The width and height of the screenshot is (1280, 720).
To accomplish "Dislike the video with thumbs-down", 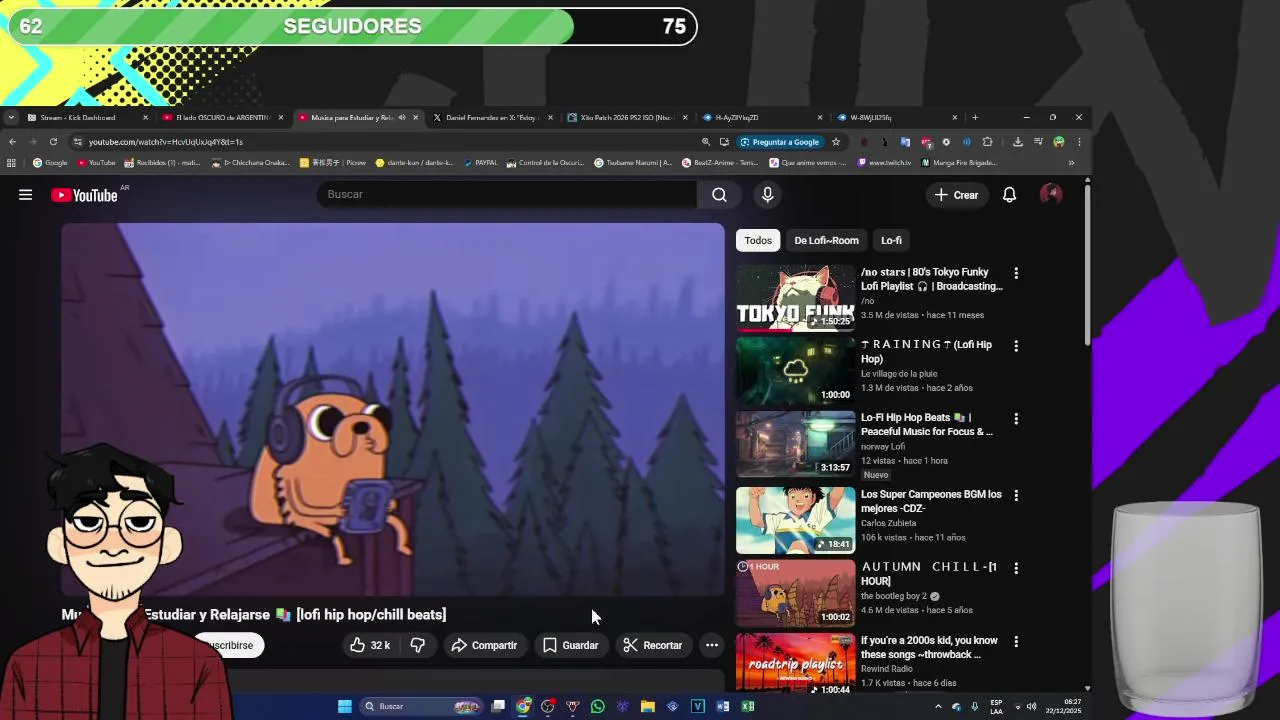I will point(418,645).
